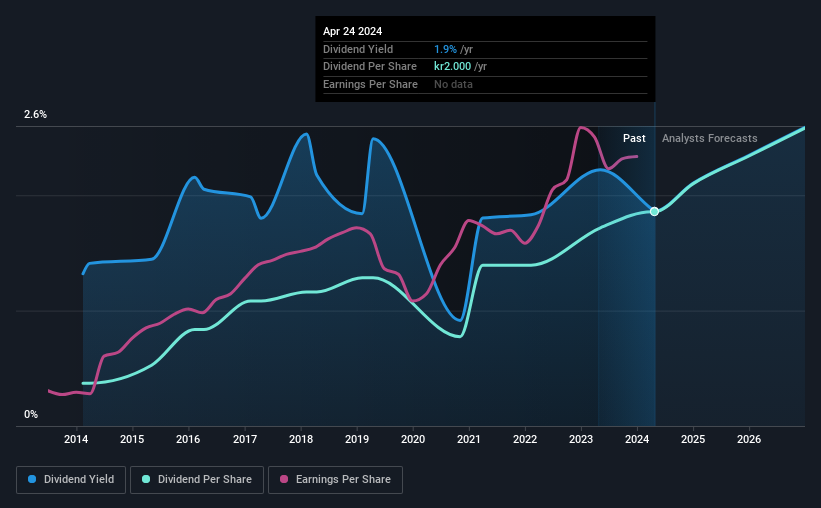Viewport: 821px width, 508px height.
Task: Click the Apr 24 2024 tooltip date
Action: pos(352,31)
